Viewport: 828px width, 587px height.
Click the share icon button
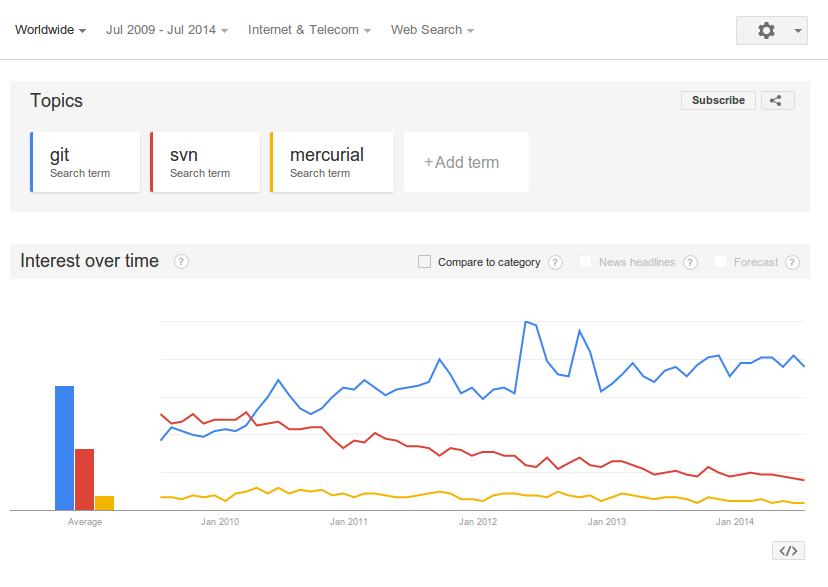[x=777, y=100]
